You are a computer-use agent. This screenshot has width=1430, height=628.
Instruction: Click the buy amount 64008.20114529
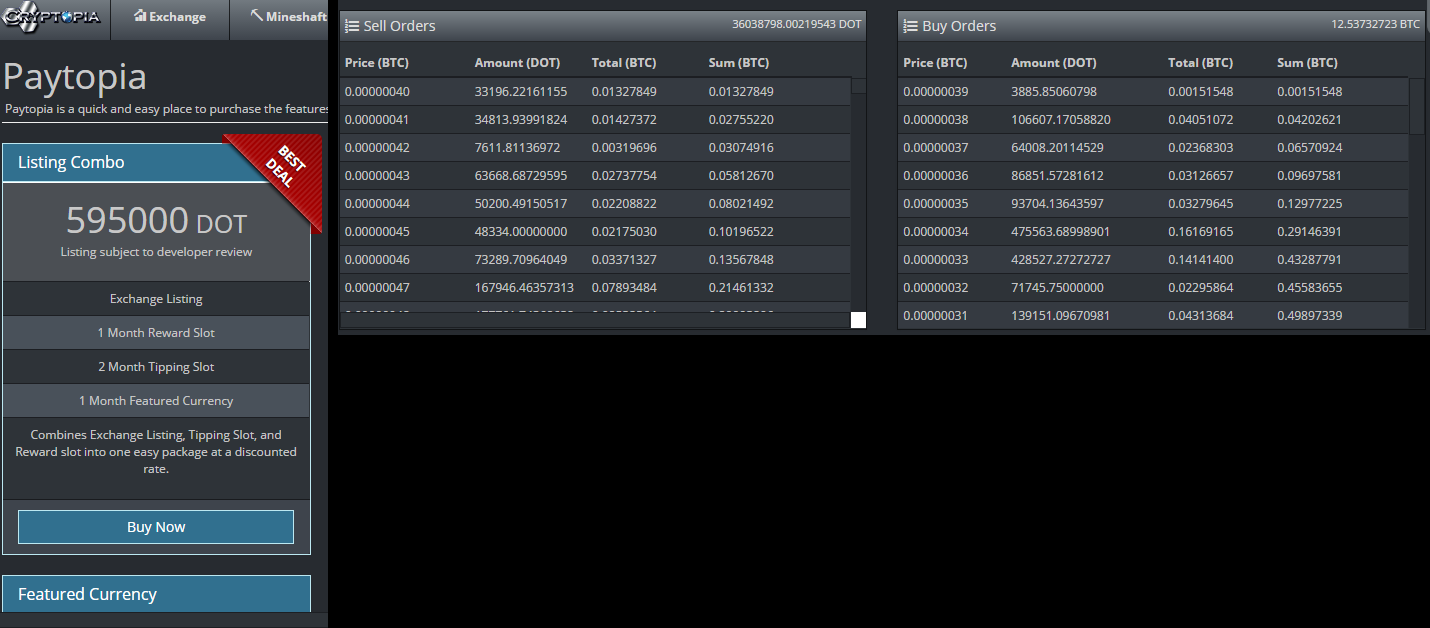point(1057,148)
